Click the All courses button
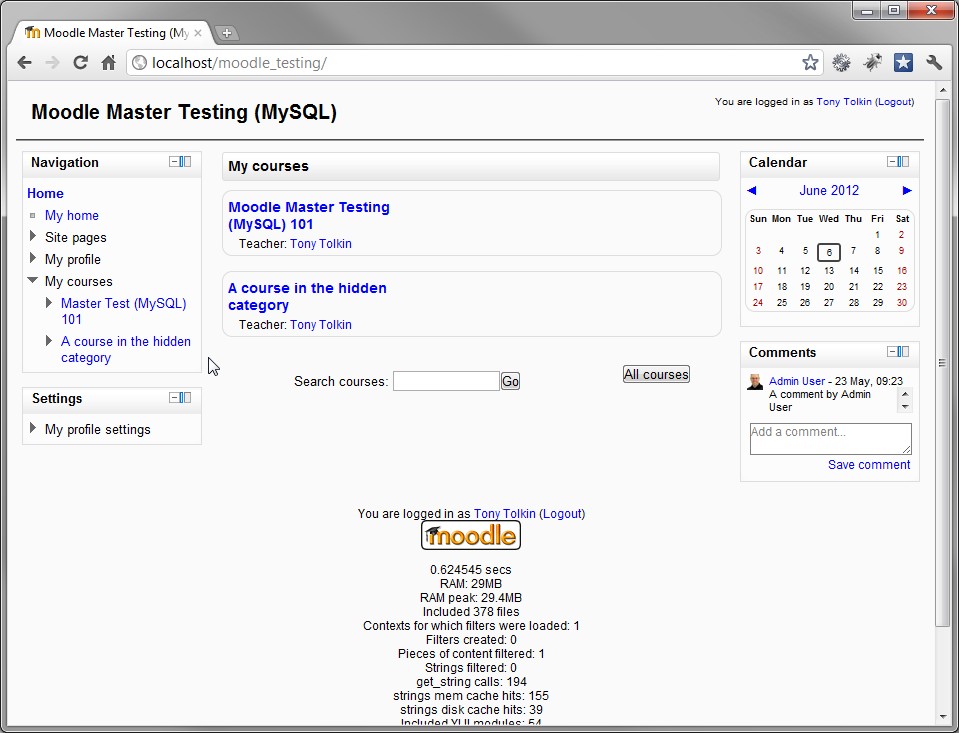This screenshot has height=733, width=959. tap(656, 374)
